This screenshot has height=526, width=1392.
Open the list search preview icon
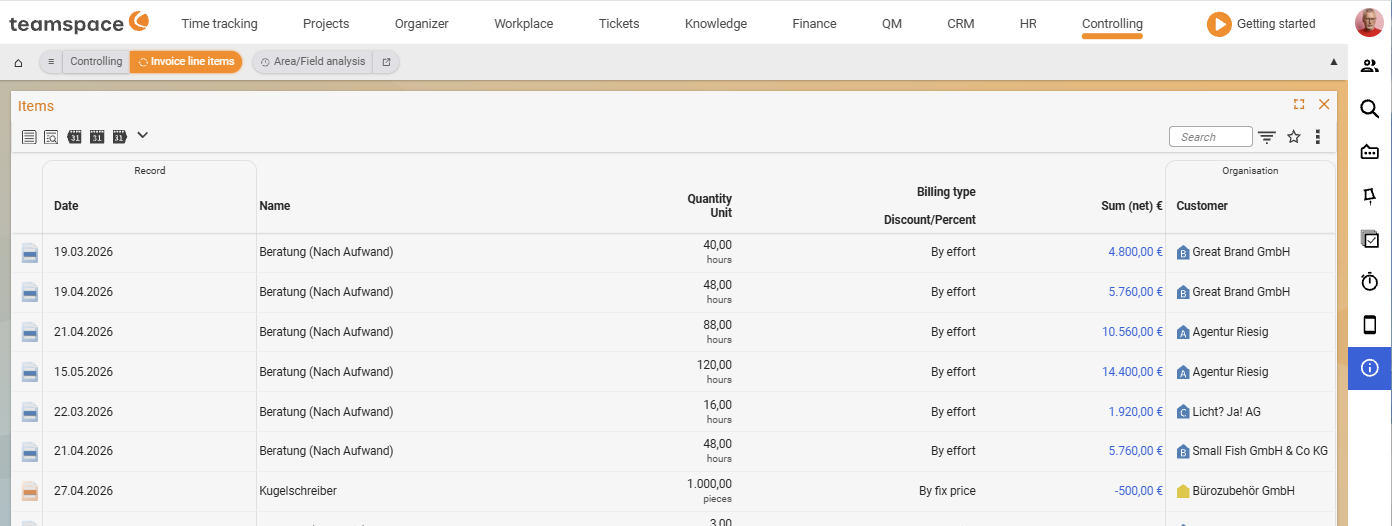click(x=51, y=136)
